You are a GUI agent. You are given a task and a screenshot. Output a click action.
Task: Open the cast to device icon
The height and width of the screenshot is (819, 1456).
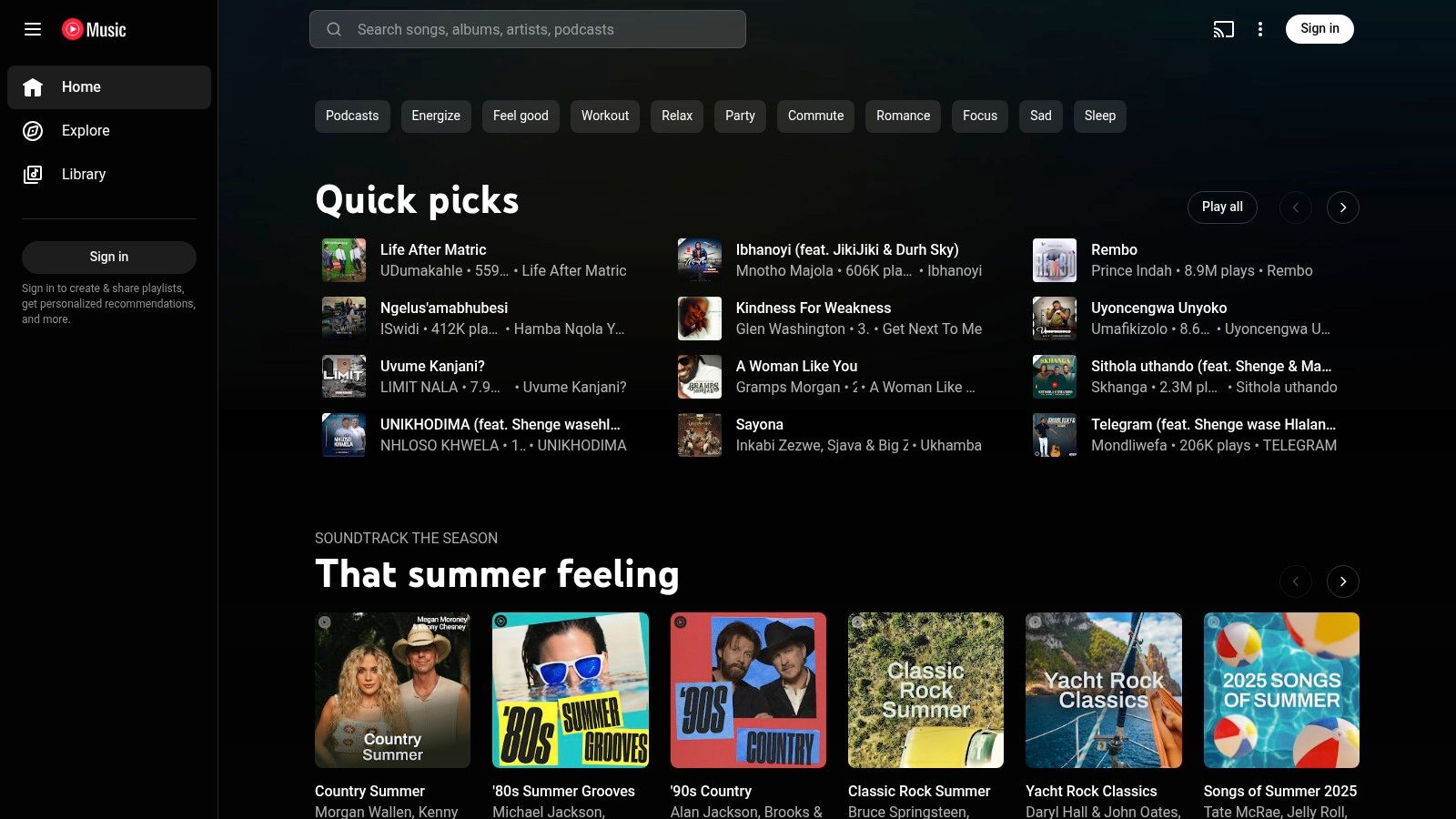(1224, 29)
